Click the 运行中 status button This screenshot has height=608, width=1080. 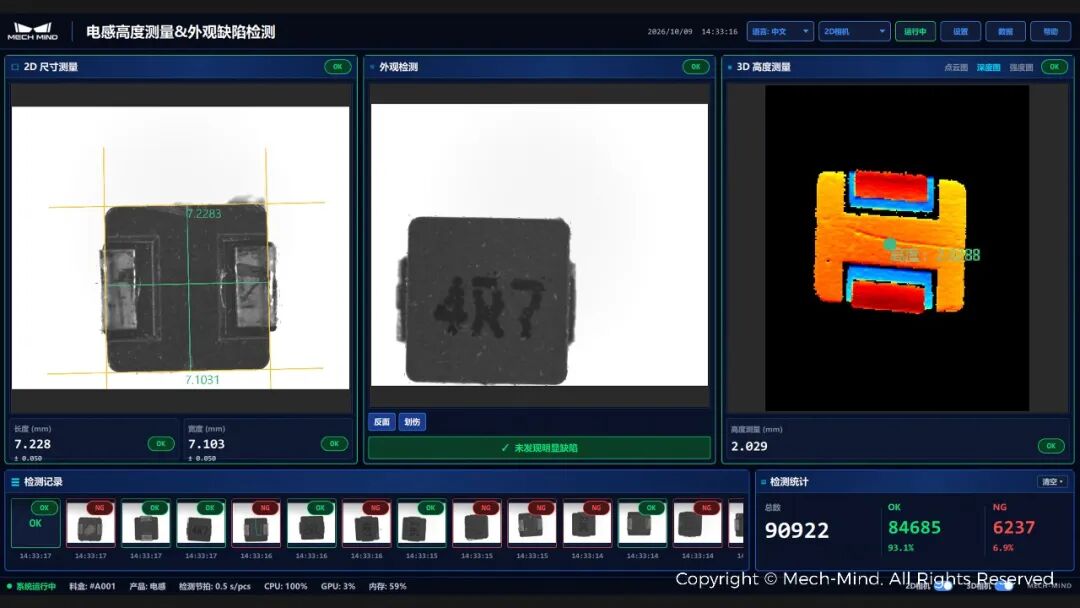click(915, 32)
